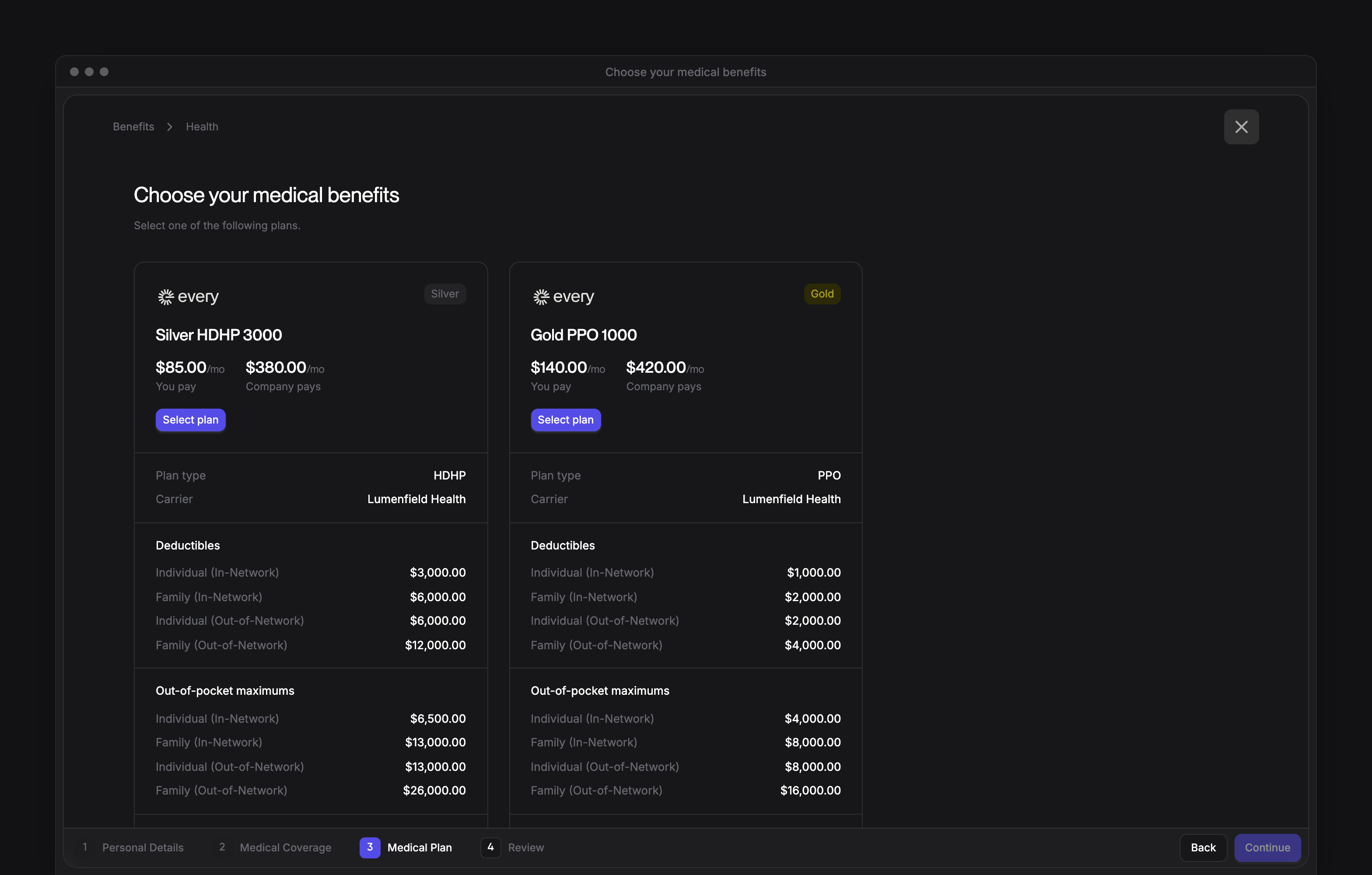This screenshot has width=1372, height=875.
Task: Click the step 2 number indicator
Action: tap(222, 847)
